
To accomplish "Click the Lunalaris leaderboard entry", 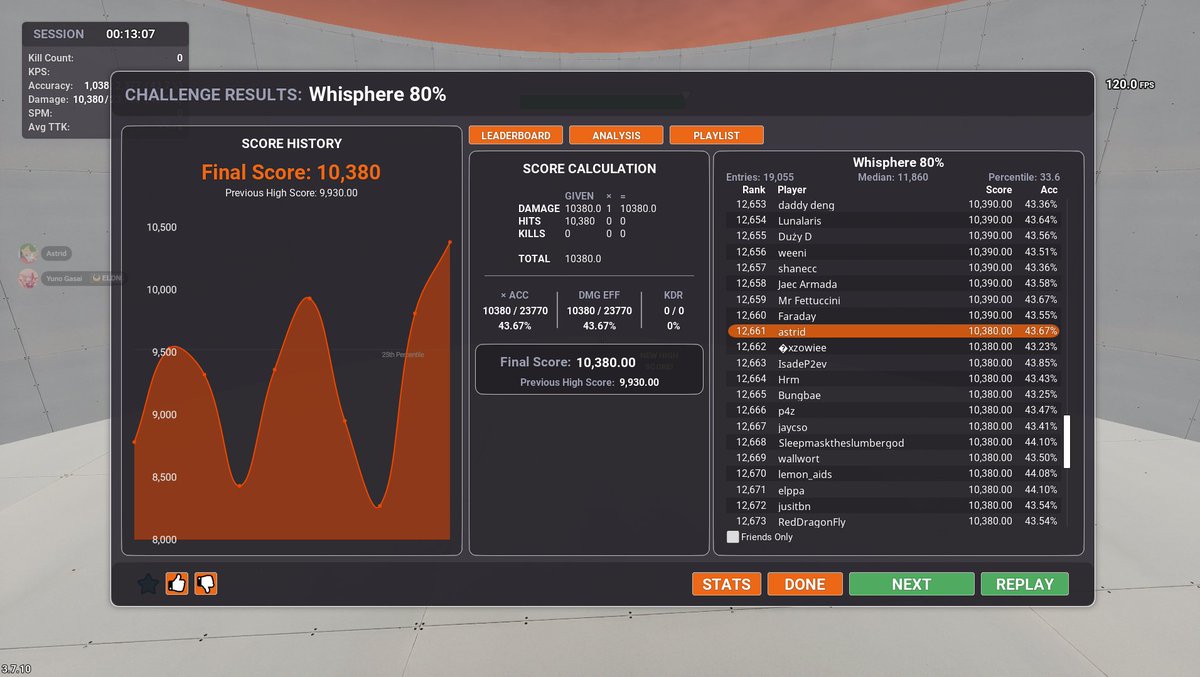I will click(893, 220).
